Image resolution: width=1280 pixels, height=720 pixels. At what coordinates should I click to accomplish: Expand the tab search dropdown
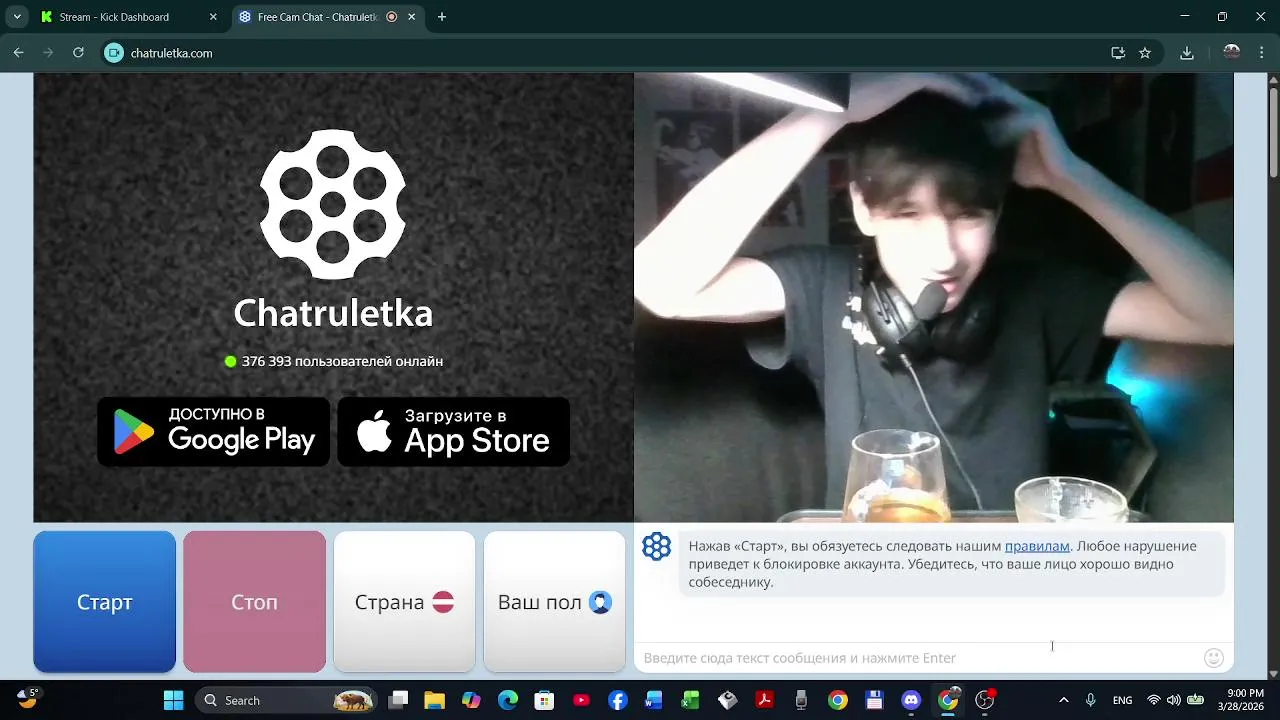click(17, 17)
